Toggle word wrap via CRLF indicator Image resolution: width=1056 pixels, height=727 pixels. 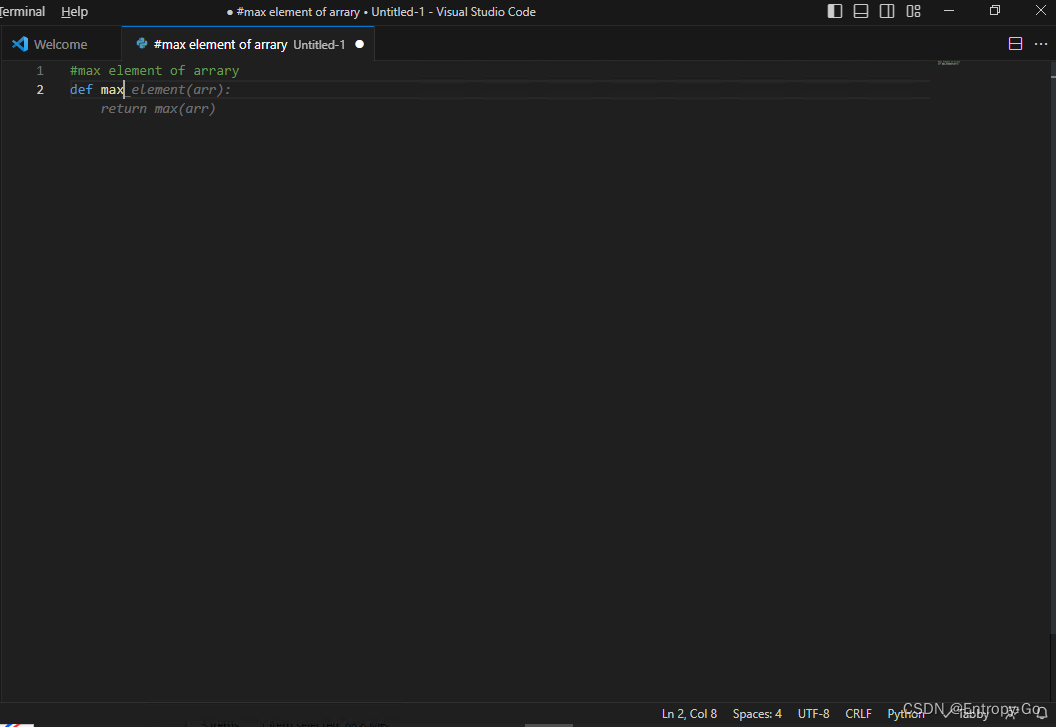(x=858, y=713)
